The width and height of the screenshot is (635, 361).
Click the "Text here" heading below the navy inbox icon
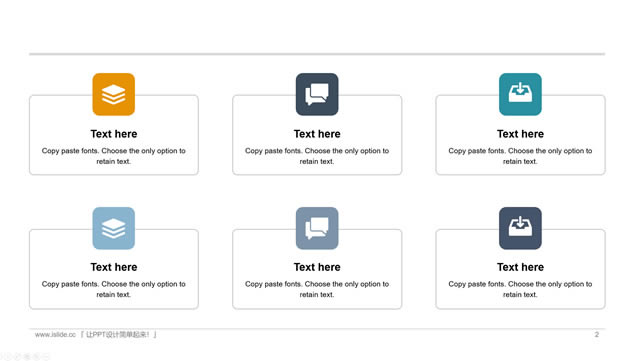tap(520, 267)
